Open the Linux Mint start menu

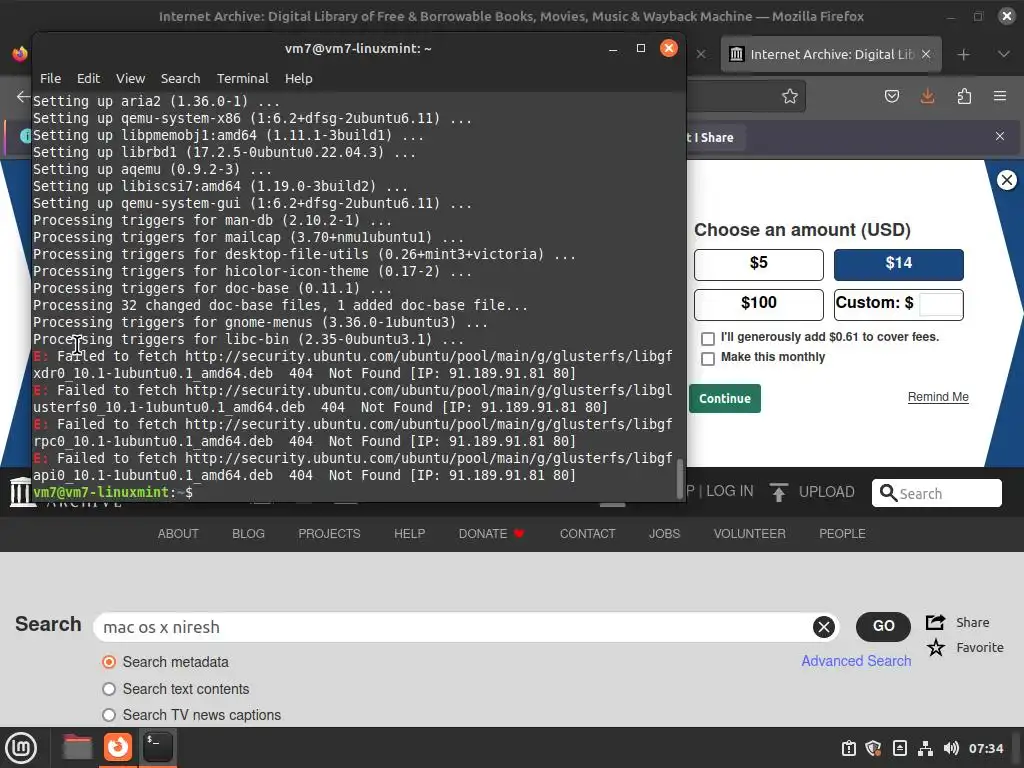point(21,748)
